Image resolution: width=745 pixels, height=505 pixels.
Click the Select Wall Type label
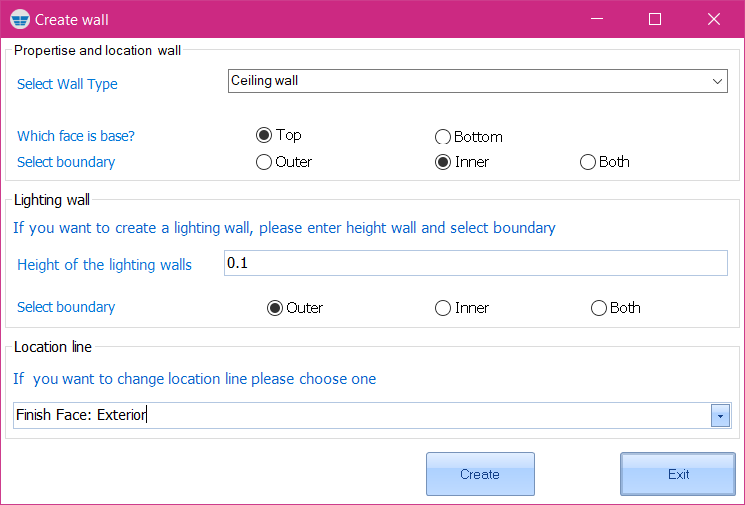click(67, 84)
